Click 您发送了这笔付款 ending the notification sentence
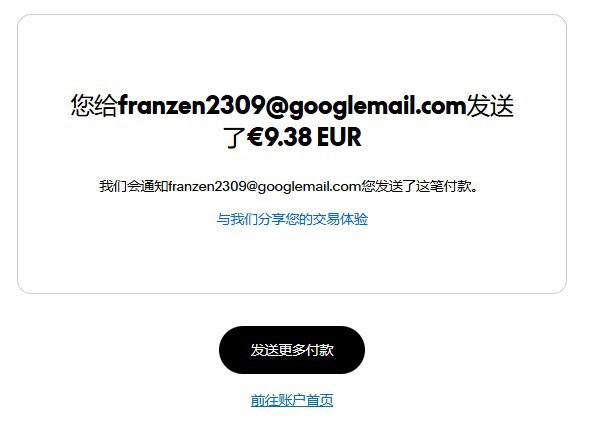 pyautogui.click(x=416, y=186)
